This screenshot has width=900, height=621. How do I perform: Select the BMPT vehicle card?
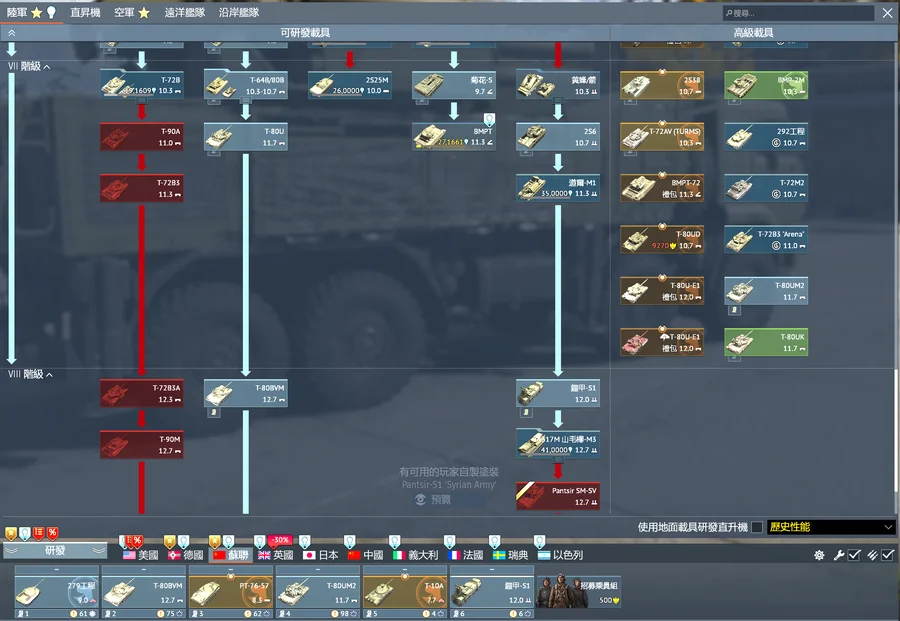[x=453, y=137]
